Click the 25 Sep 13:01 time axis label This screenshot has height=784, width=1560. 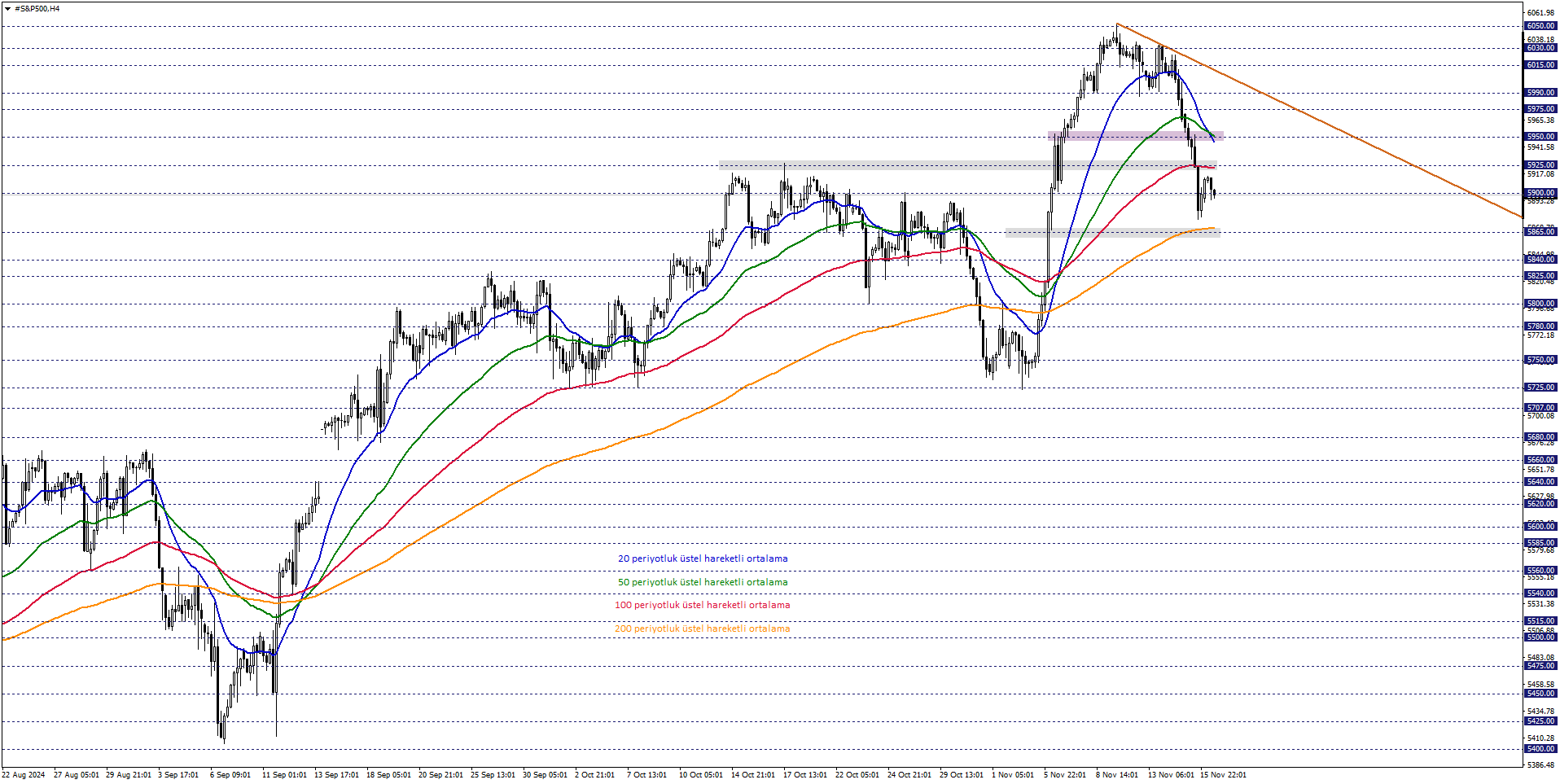[x=493, y=775]
